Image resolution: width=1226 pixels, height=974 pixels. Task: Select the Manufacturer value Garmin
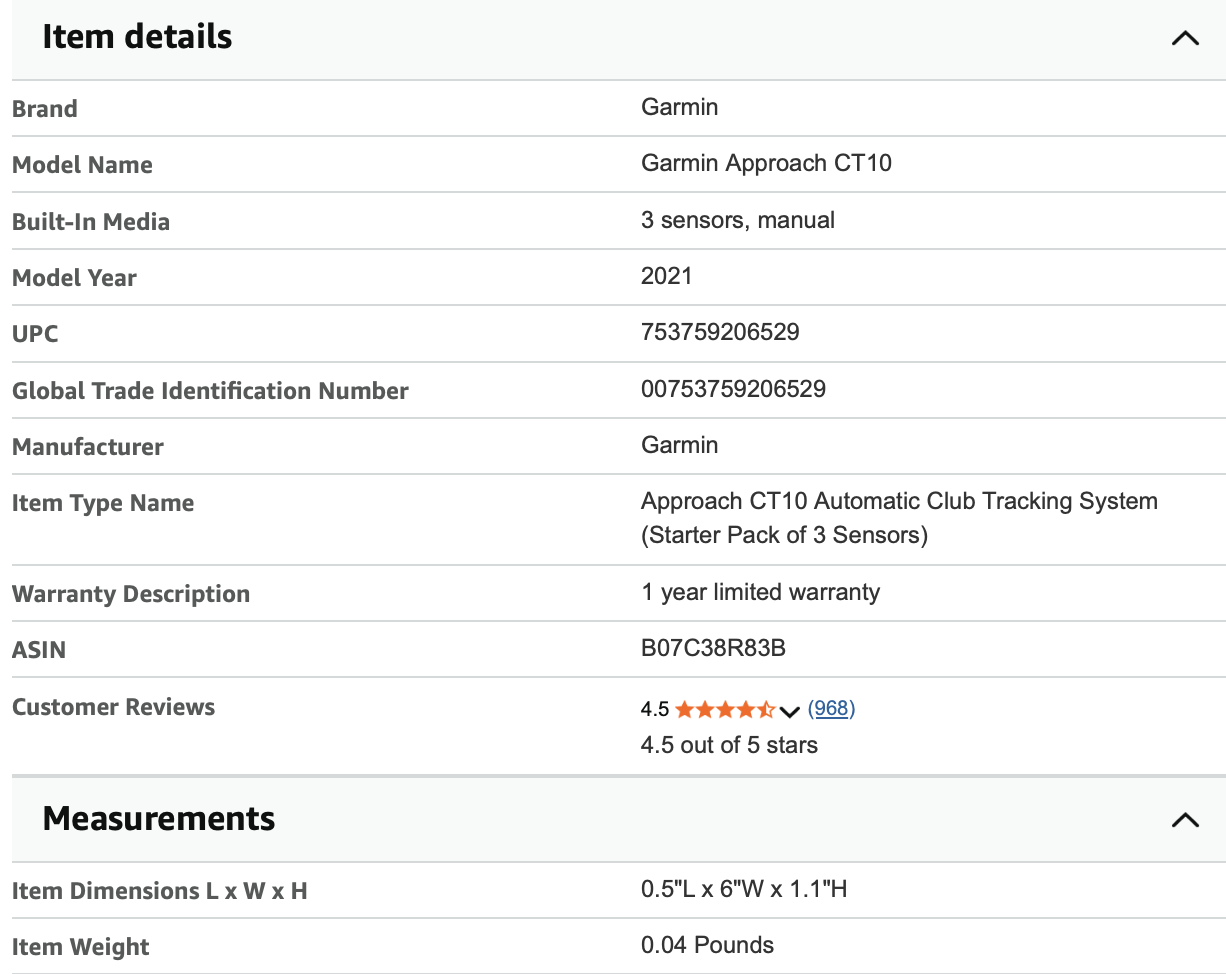[x=679, y=445]
